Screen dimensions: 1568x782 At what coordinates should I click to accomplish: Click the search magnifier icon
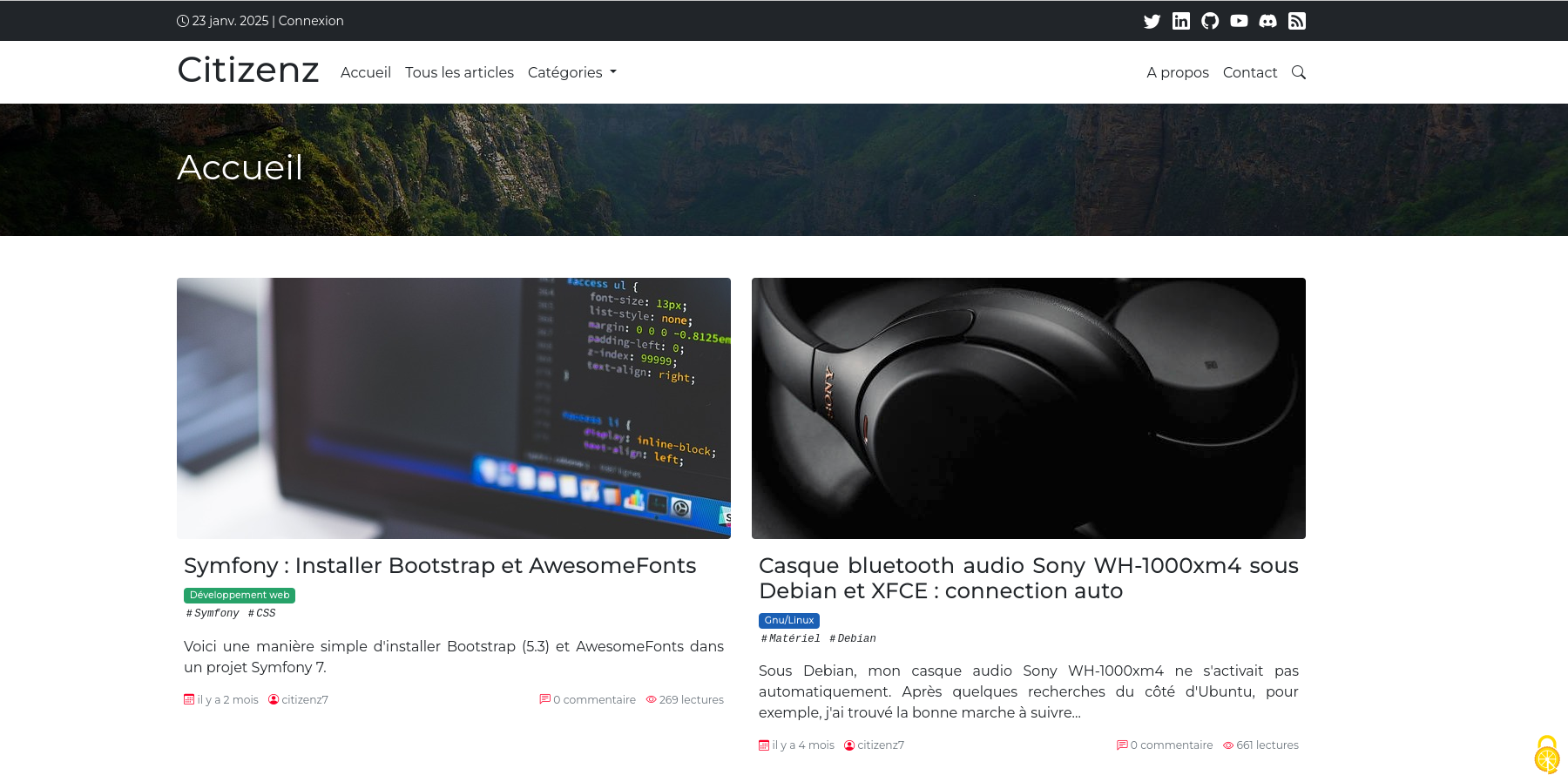pos(1298,72)
